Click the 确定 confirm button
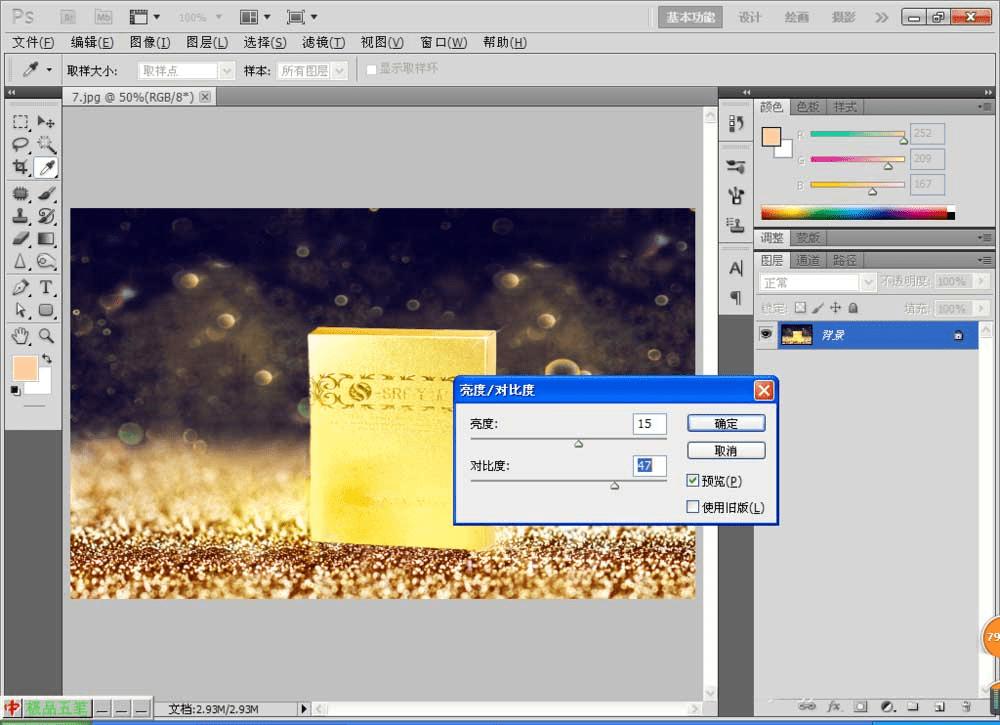The width and height of the screenshot is (1000, 725). [726, 424]
